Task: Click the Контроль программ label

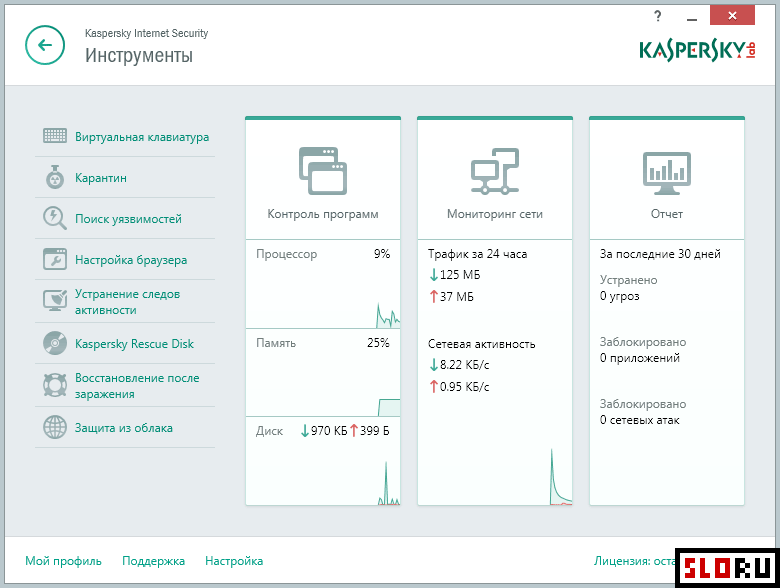Action: click(x=323, y=214)
